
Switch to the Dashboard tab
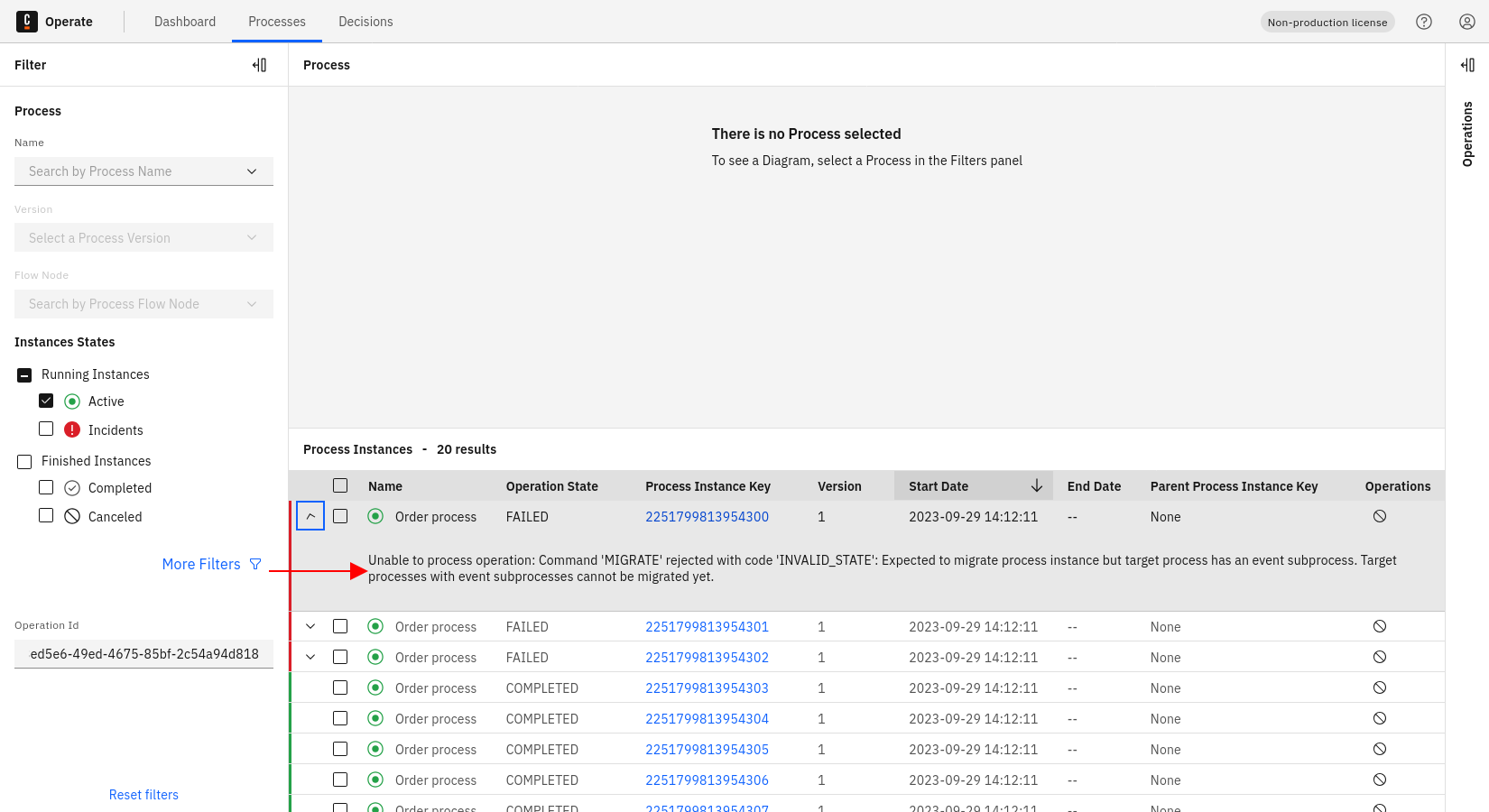point(185,22)
